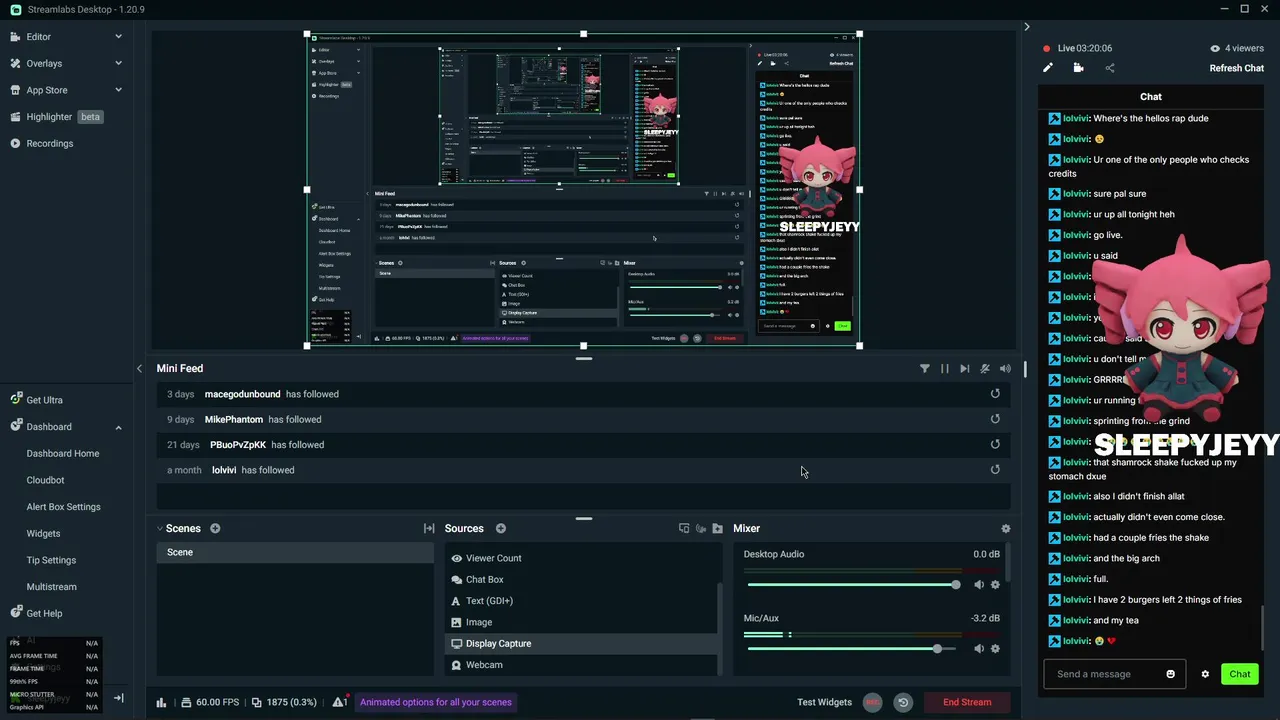This screenshot has height=720, width=1280.
Task: Expand the Editor chevron
Action: pos(118,37)
